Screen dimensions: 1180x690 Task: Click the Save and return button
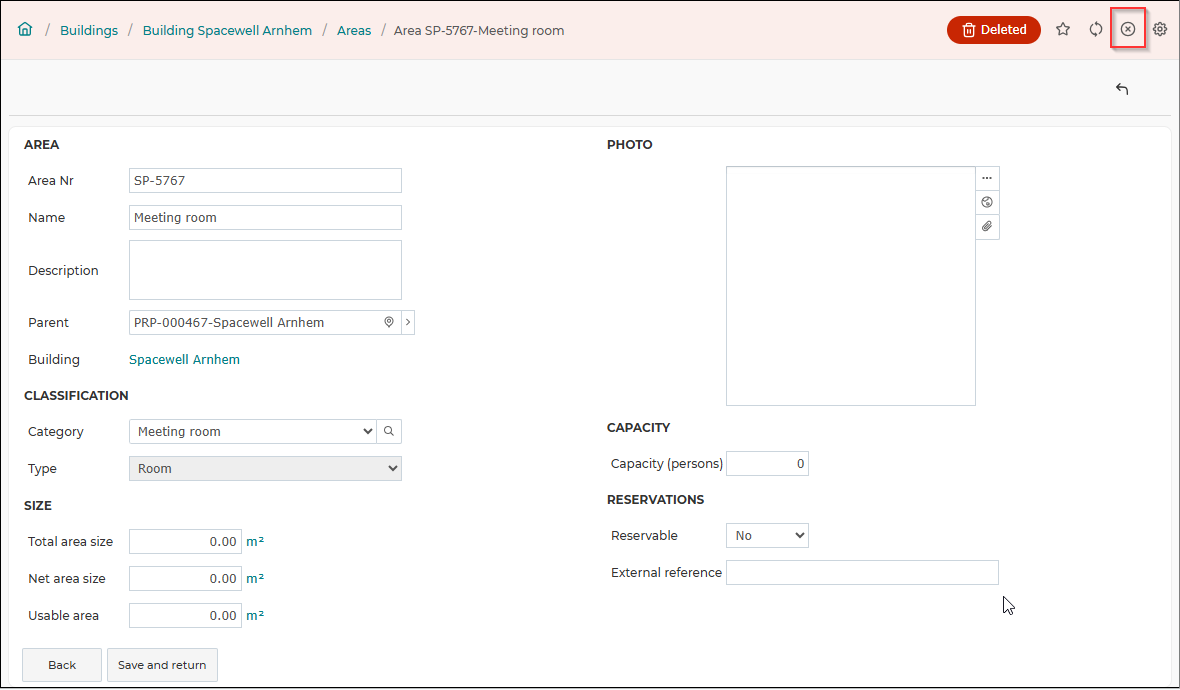(x=163, y=664)
